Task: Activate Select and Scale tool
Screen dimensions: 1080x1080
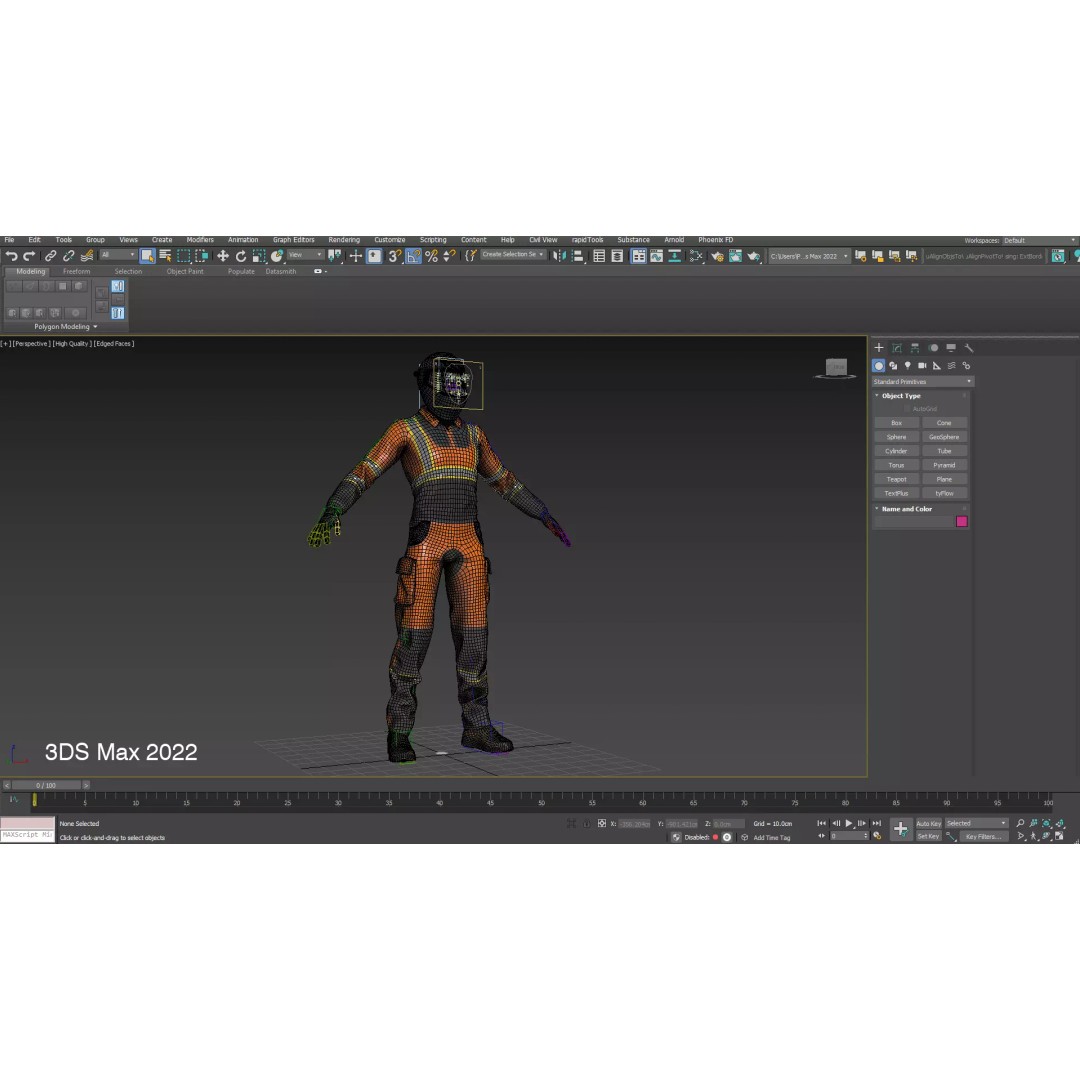Action: click(x=258, y=256)
